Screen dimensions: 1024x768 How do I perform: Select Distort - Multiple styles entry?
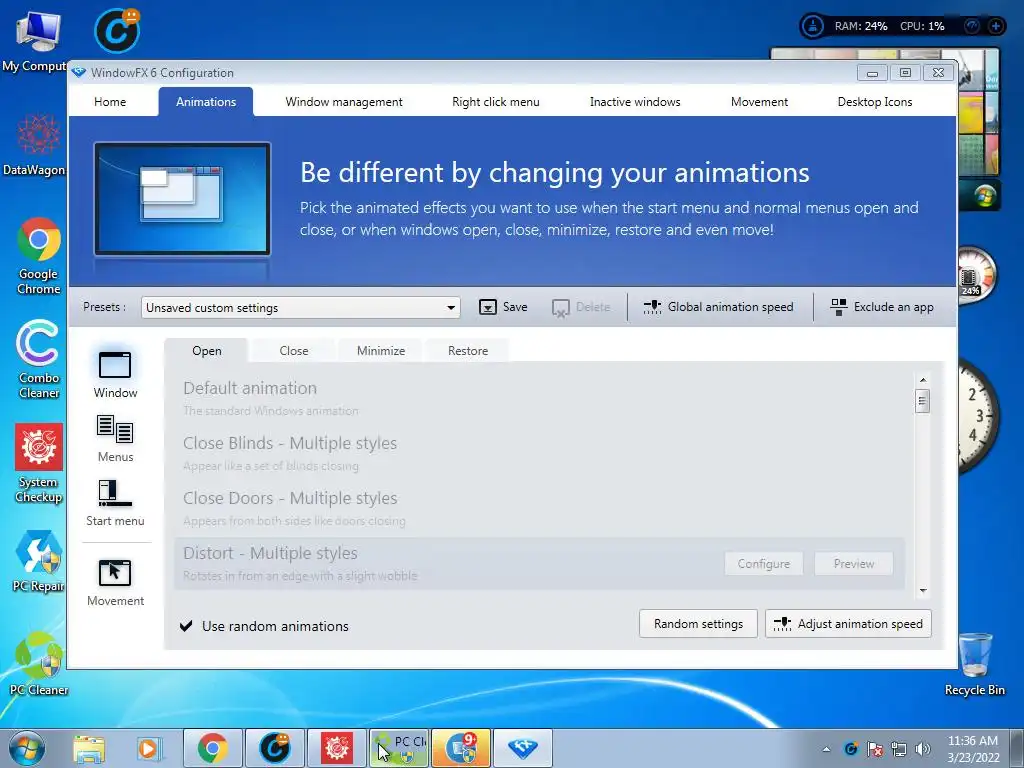coord(539,564)
